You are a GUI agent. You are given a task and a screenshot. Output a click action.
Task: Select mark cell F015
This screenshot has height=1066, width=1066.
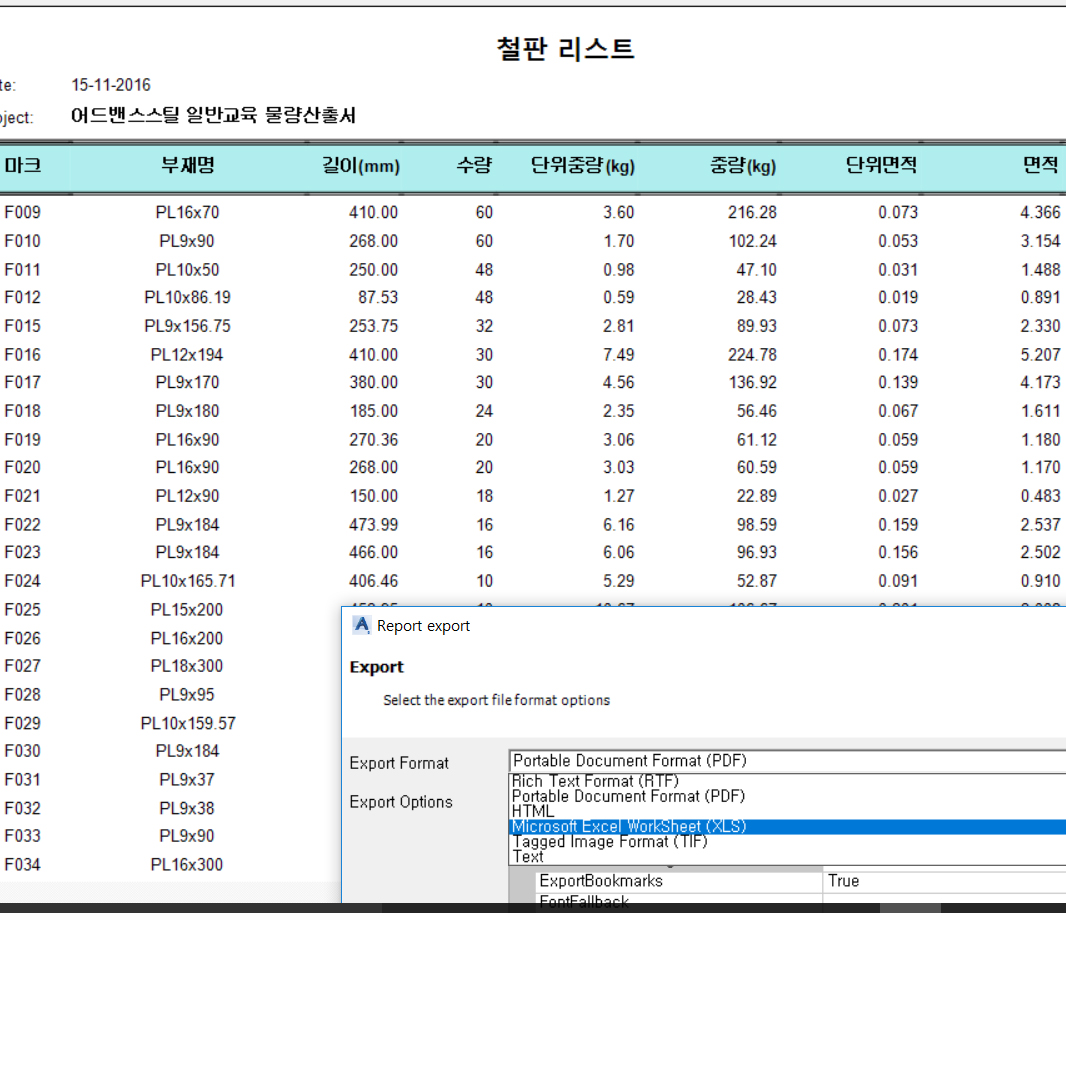(22, 326)
